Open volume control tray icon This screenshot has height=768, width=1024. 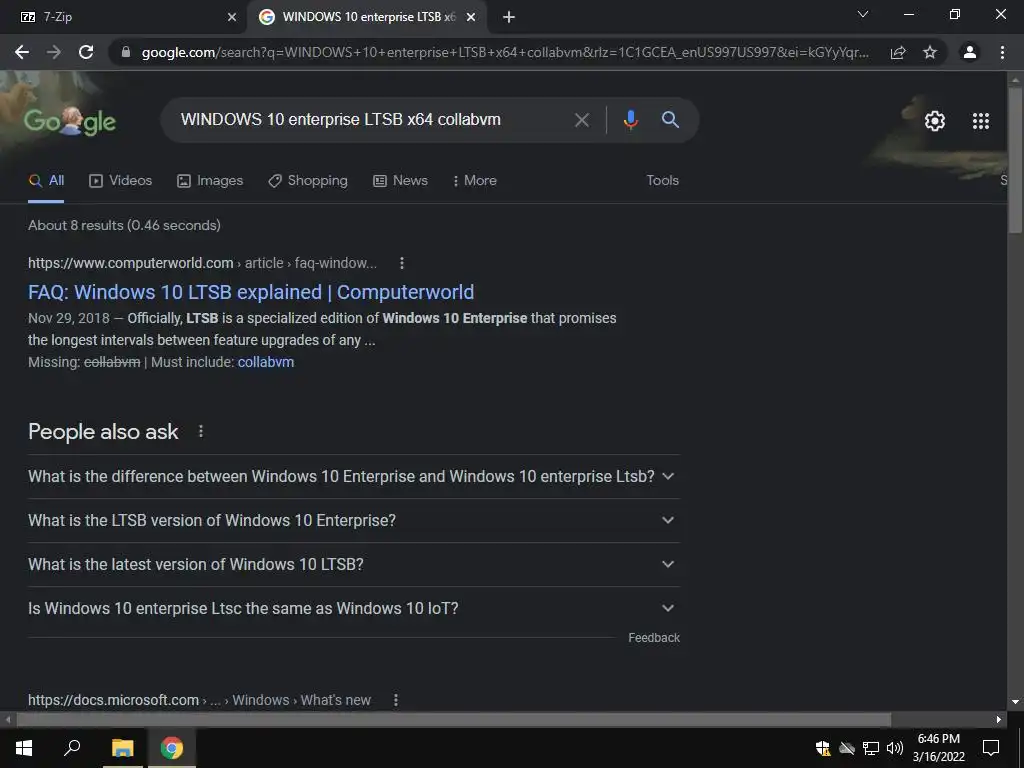pyautogui.click(x=894, y=748)
